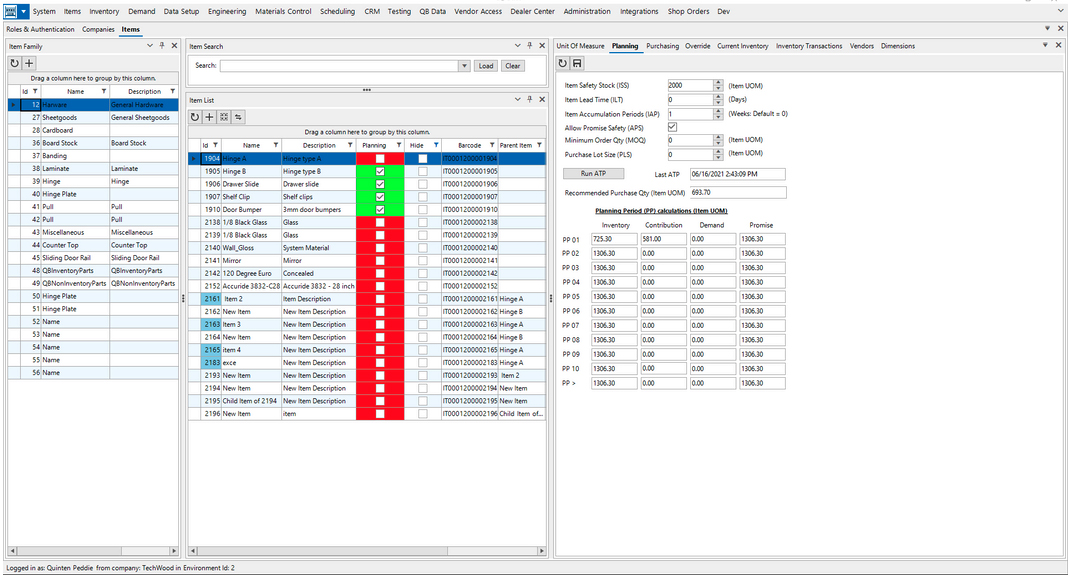The height and width of the screenshot is (577, 1070).
Task: Uncheck Planning for Shelf Clip
Action: 380,197
